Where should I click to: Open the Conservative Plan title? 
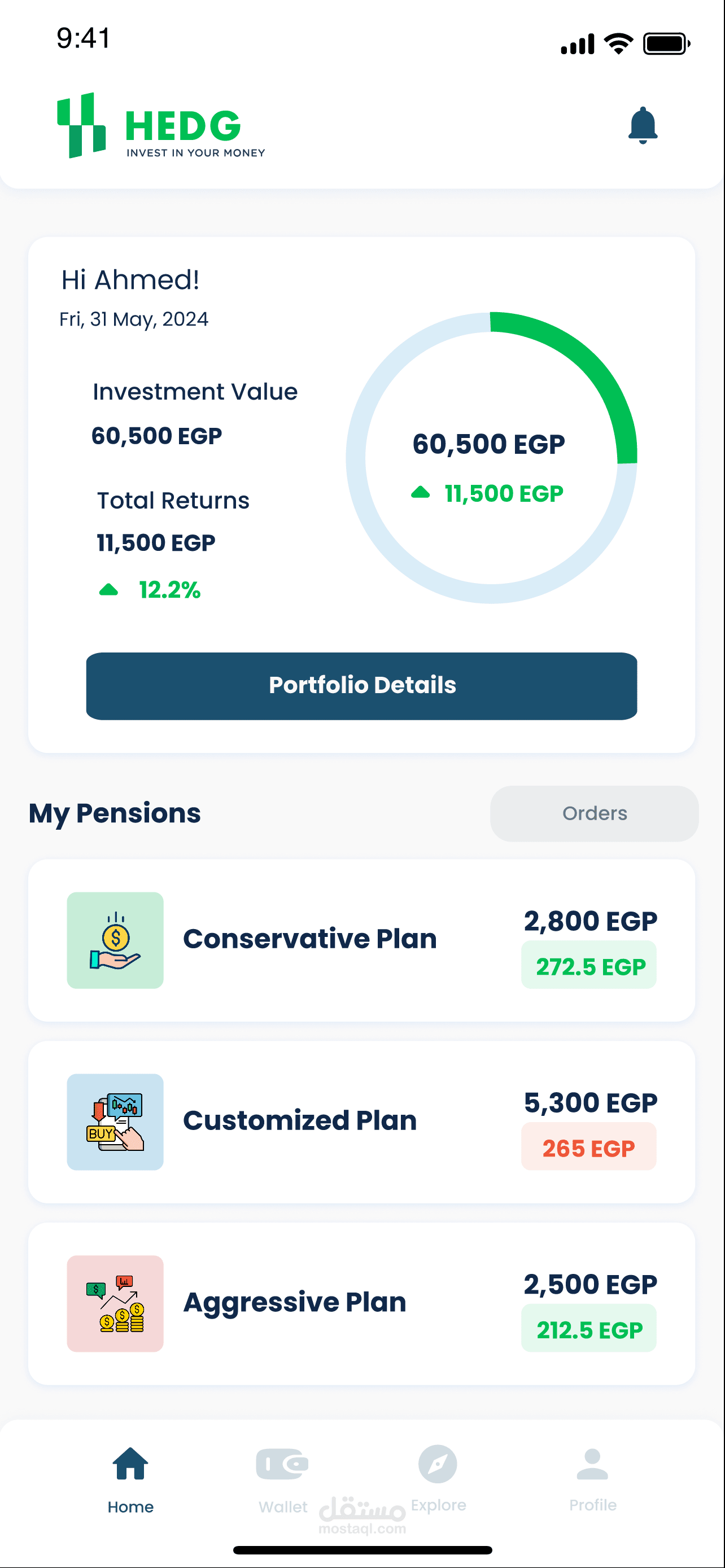[310, 939]
